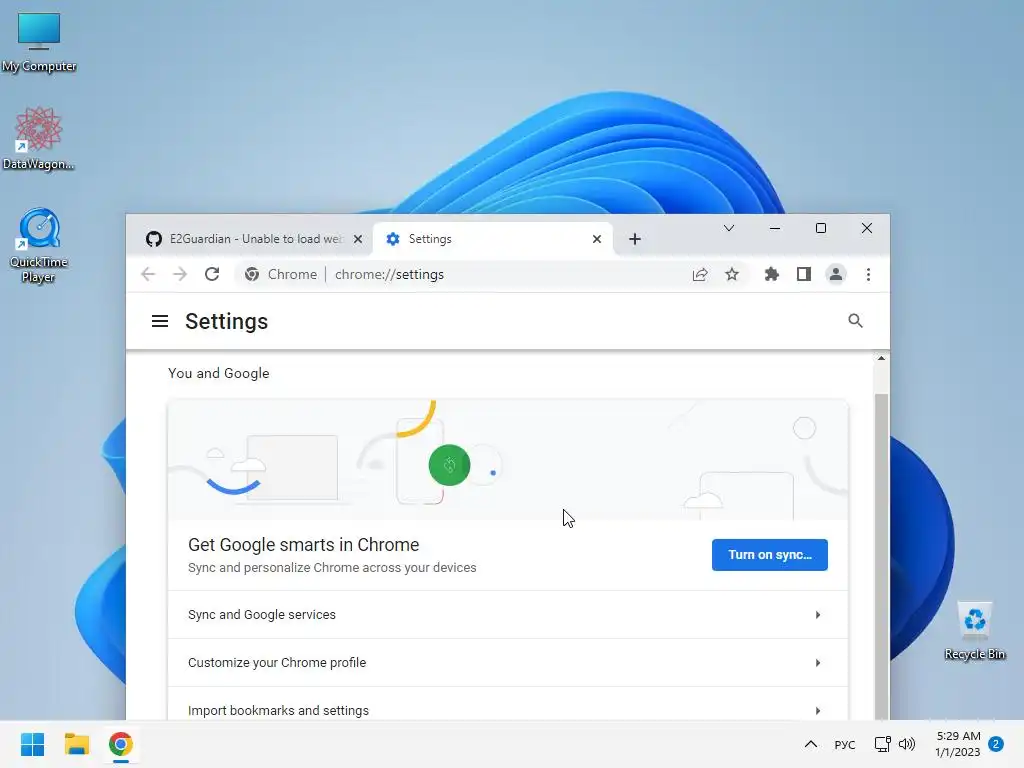Screen dimensions: 1024x768
Task: Open the notification badge showing 2
Action: (996, 744)
